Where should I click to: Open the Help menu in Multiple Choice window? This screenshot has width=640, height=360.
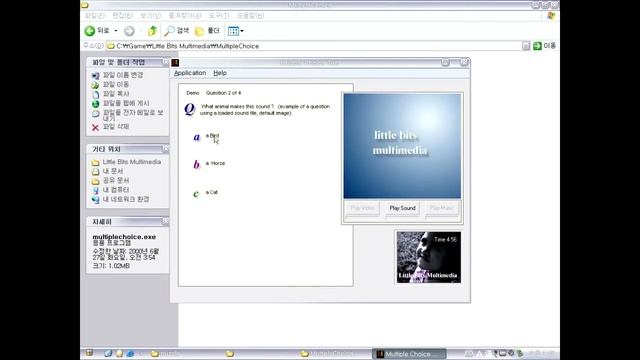coord(220,73)
